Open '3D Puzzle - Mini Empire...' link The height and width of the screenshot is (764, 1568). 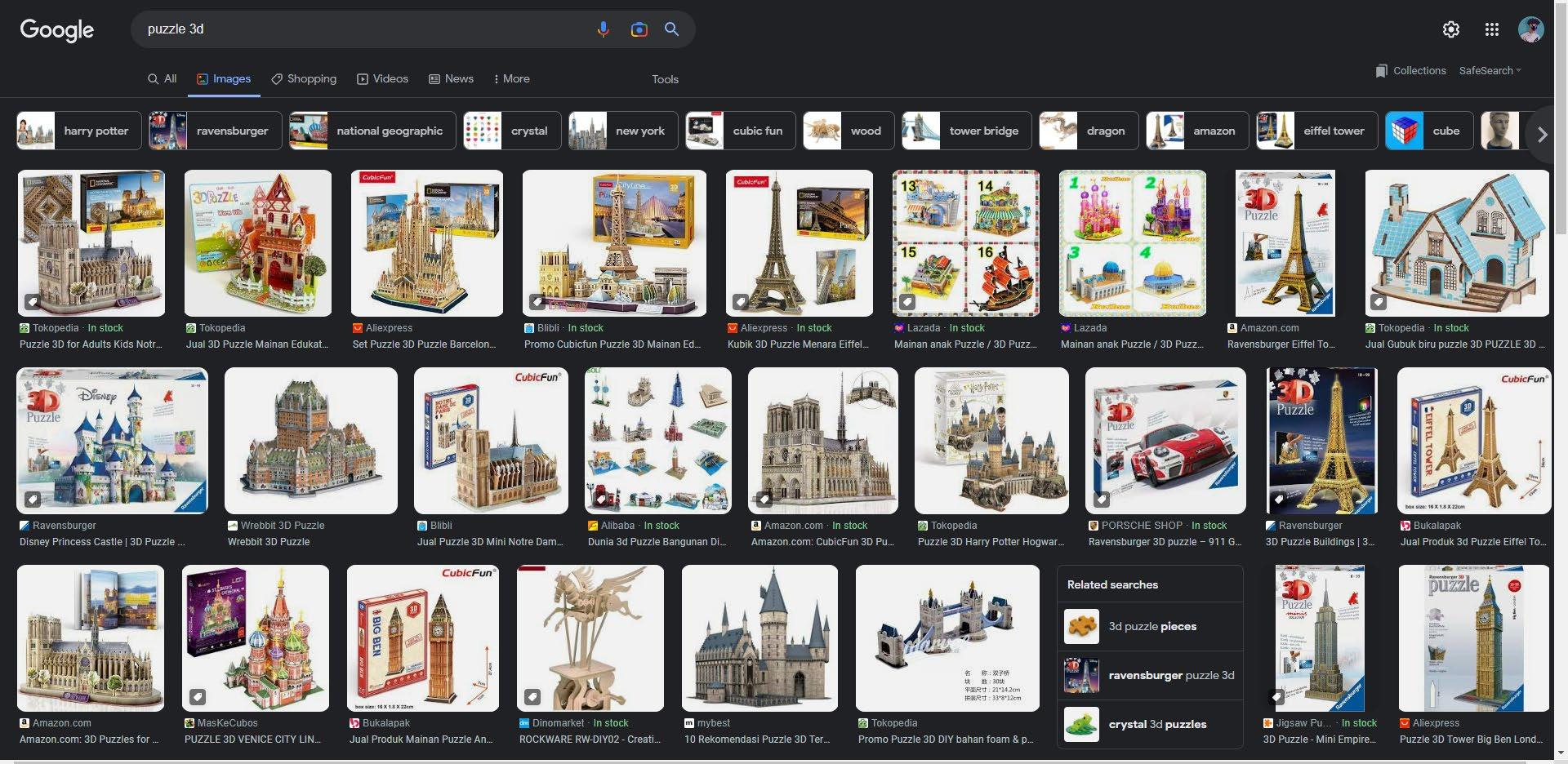tap(1320, 740)
